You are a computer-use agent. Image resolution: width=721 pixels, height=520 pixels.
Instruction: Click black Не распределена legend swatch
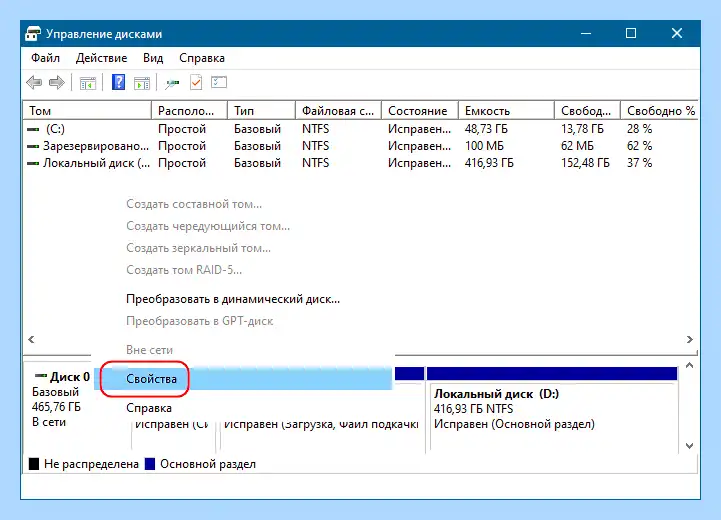34,464
